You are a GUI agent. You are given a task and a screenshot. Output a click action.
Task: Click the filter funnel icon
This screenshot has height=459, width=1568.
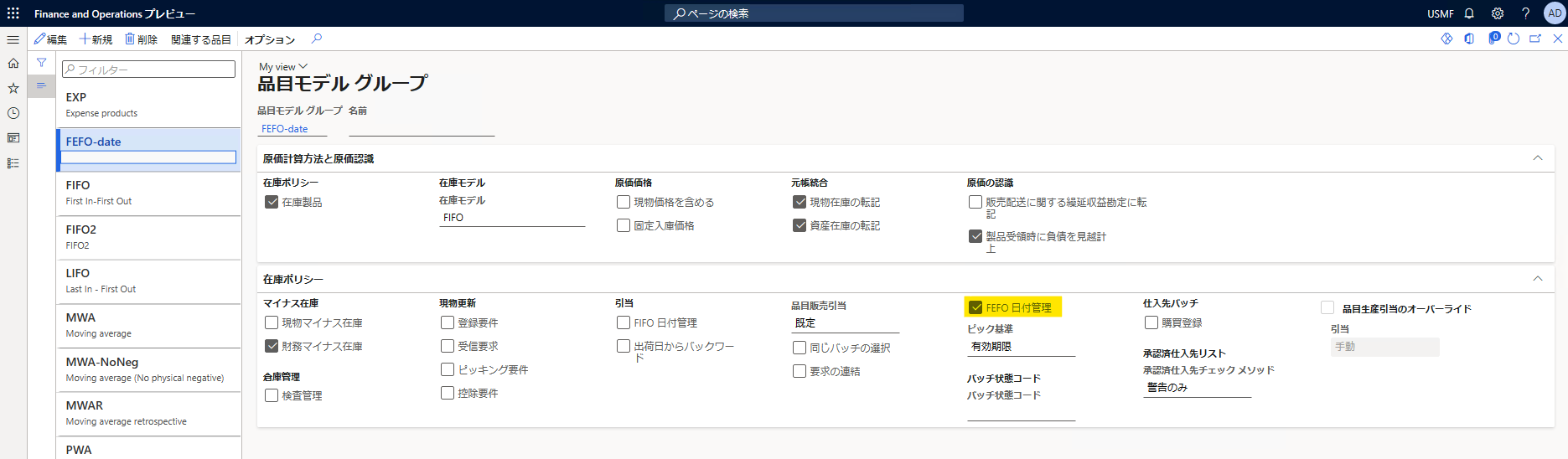tap(41, 62)
